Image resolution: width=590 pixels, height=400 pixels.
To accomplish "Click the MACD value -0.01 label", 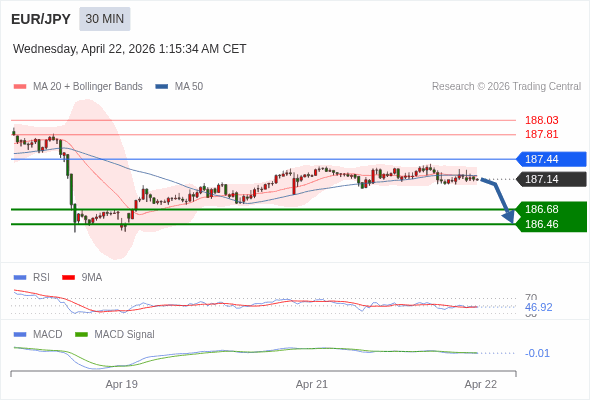I will (537, 353).
